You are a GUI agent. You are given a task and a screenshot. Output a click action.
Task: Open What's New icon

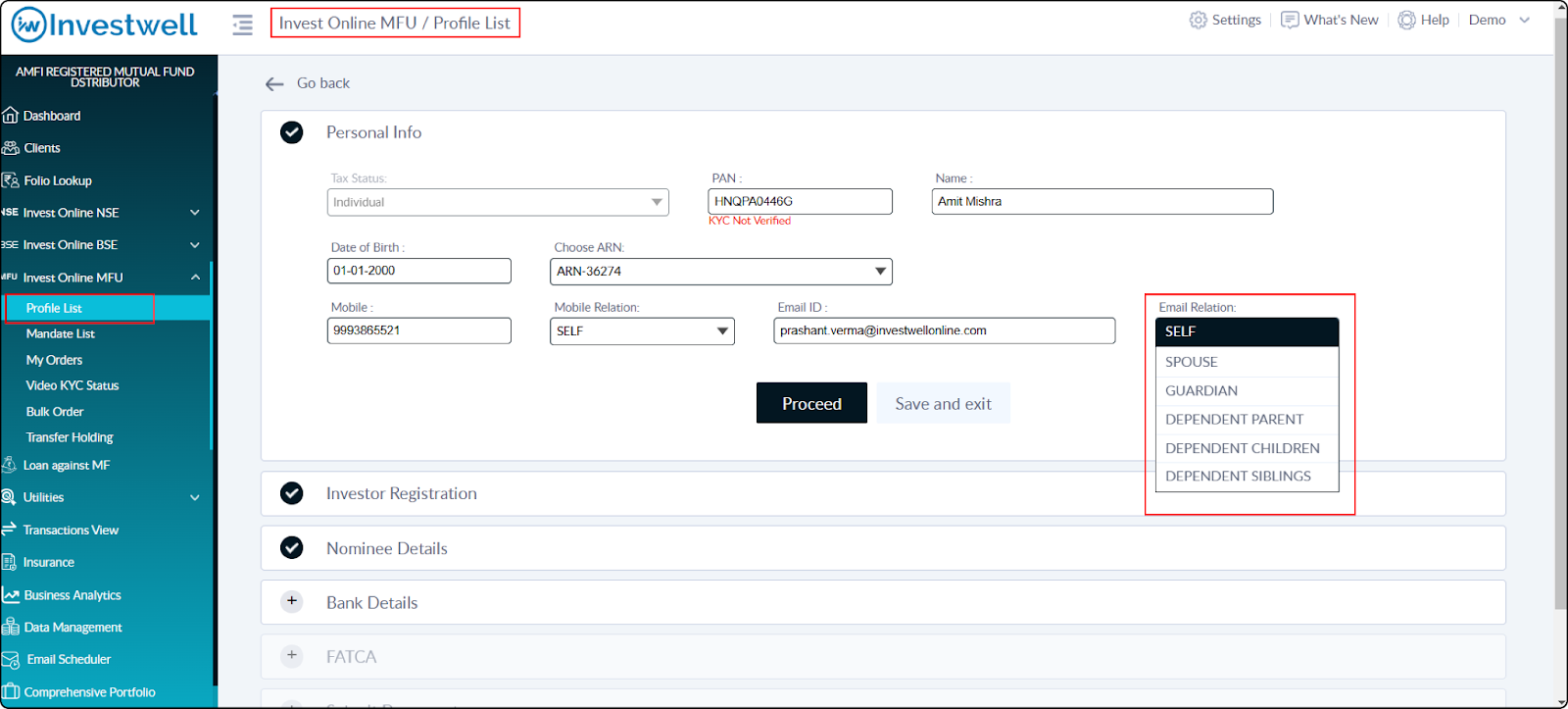pyautogui.click(x=1290, y=20)
